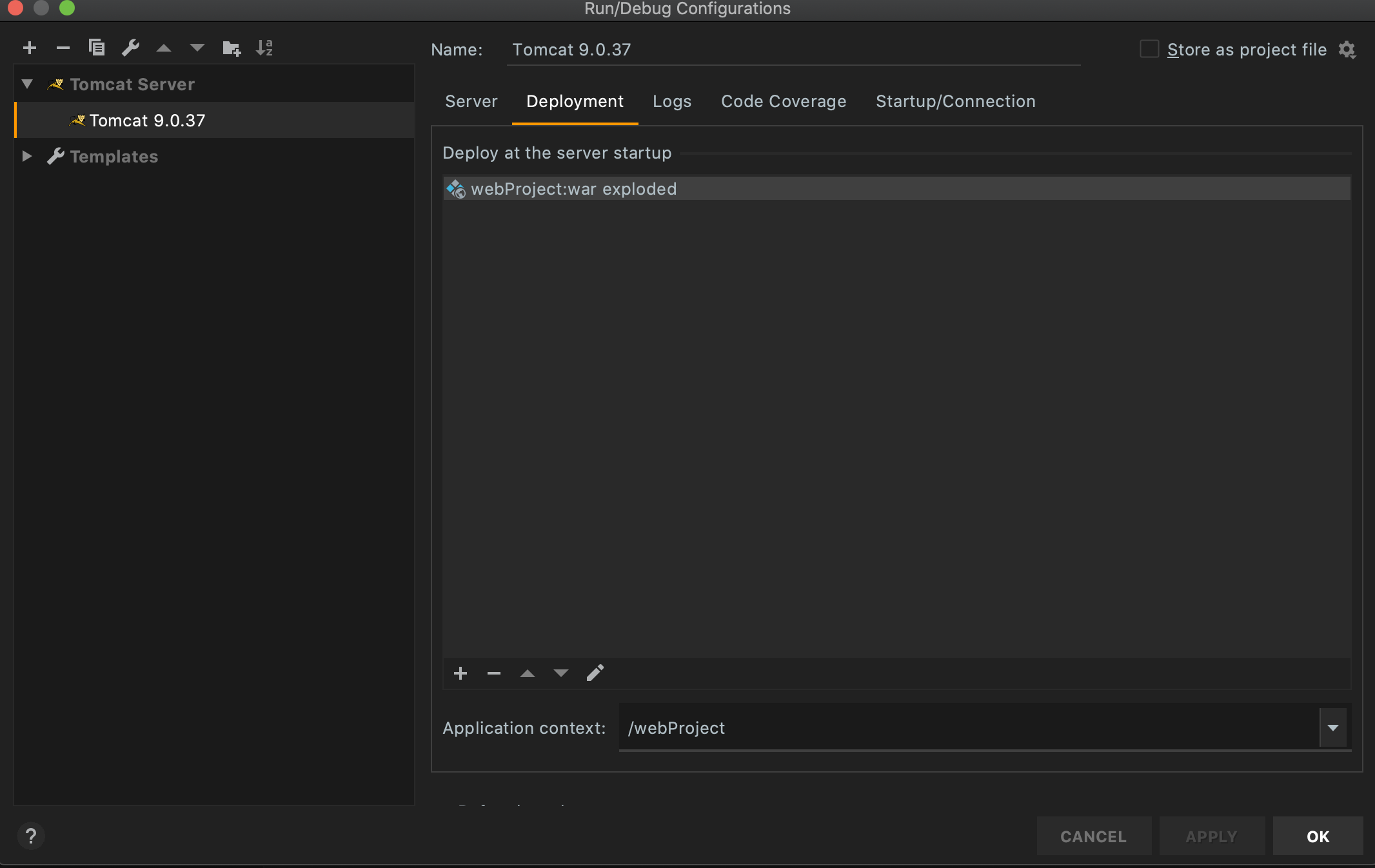Open Application context dropdown arrow

(x=1332, y=727)
